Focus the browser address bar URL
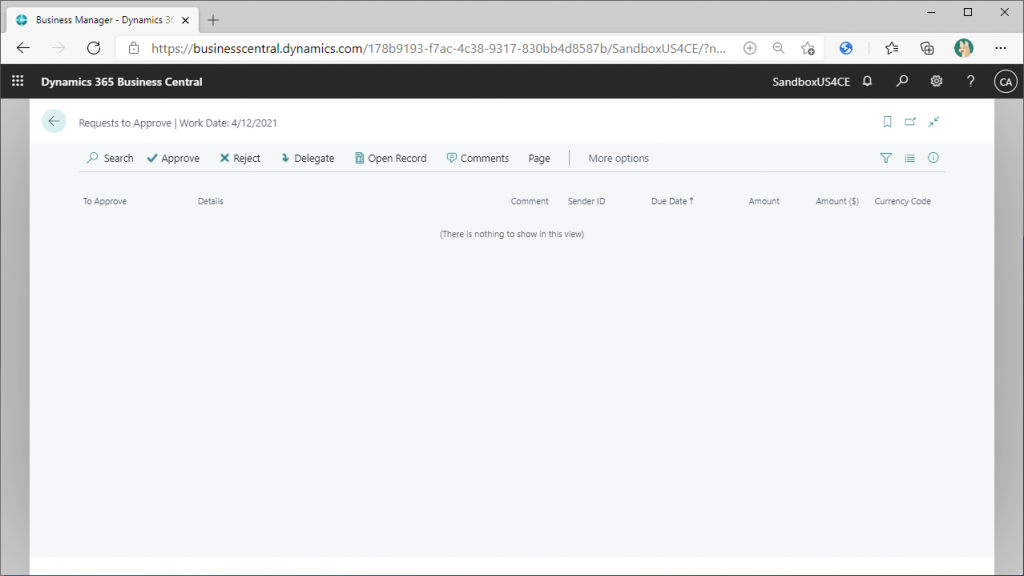The height and width of the screenshot is (576, 1024). (438, 48)
